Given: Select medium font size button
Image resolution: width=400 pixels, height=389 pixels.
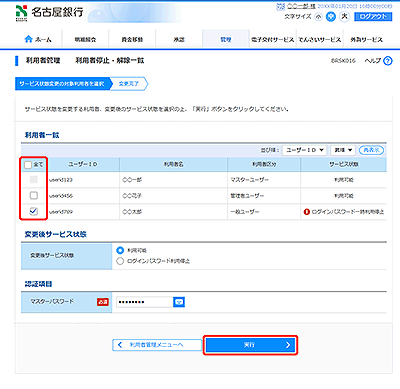Looking at the screenshot, I should point(331,16).
